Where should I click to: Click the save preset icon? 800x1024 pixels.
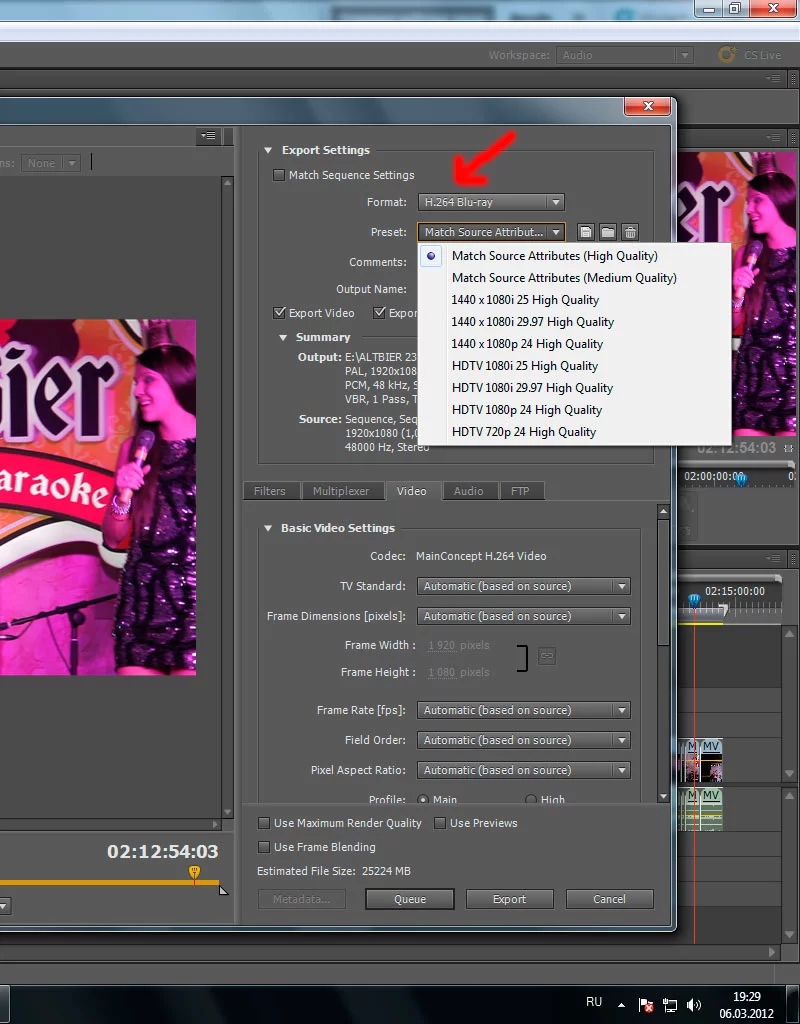[x=586, y=232]
